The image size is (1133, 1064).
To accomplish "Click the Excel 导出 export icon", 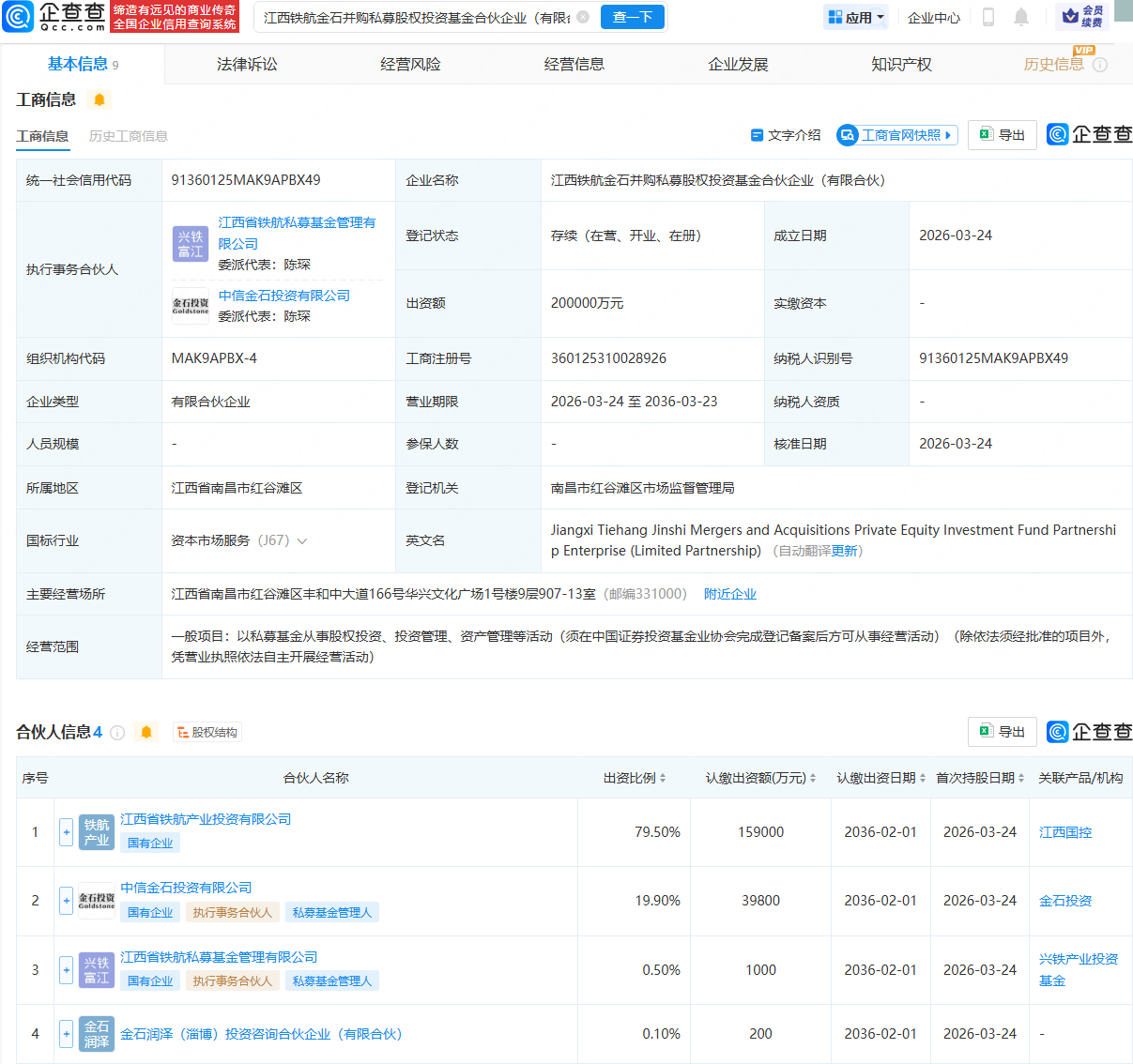I will point(1002,134).
